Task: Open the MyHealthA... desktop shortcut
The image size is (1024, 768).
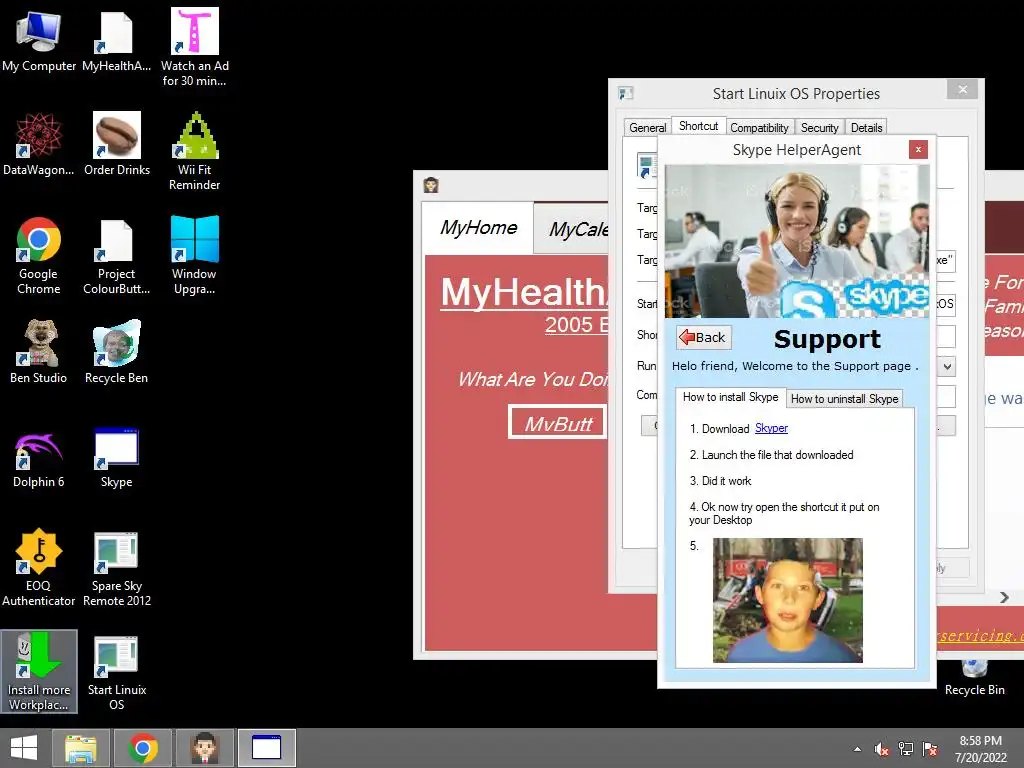Action: click(x=116, y=40)
